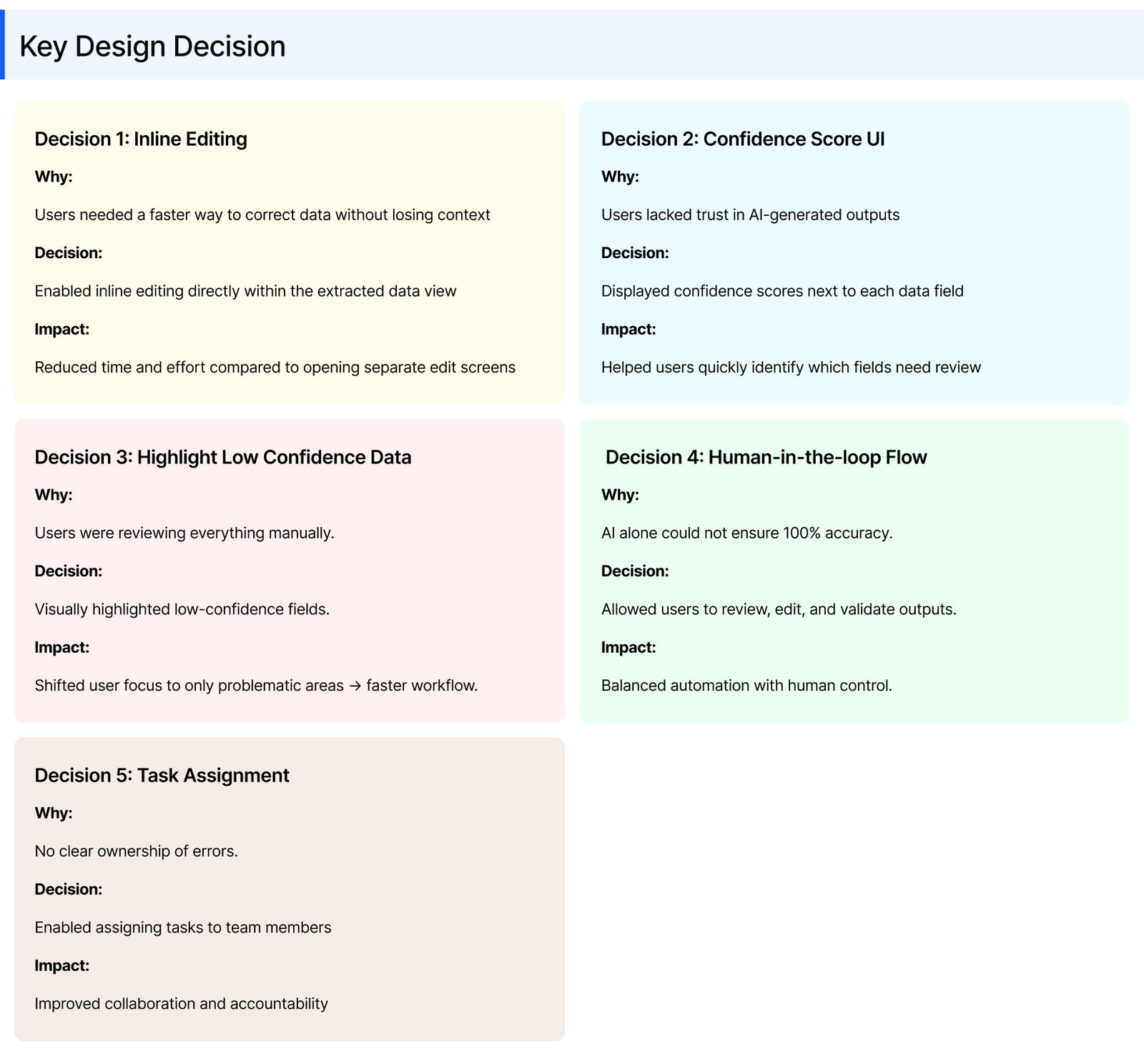Screen dimensions: 1144x1064
Task: Click the faster workflow impact sentence
Action: pyautogui.click(x=256, y=685)
